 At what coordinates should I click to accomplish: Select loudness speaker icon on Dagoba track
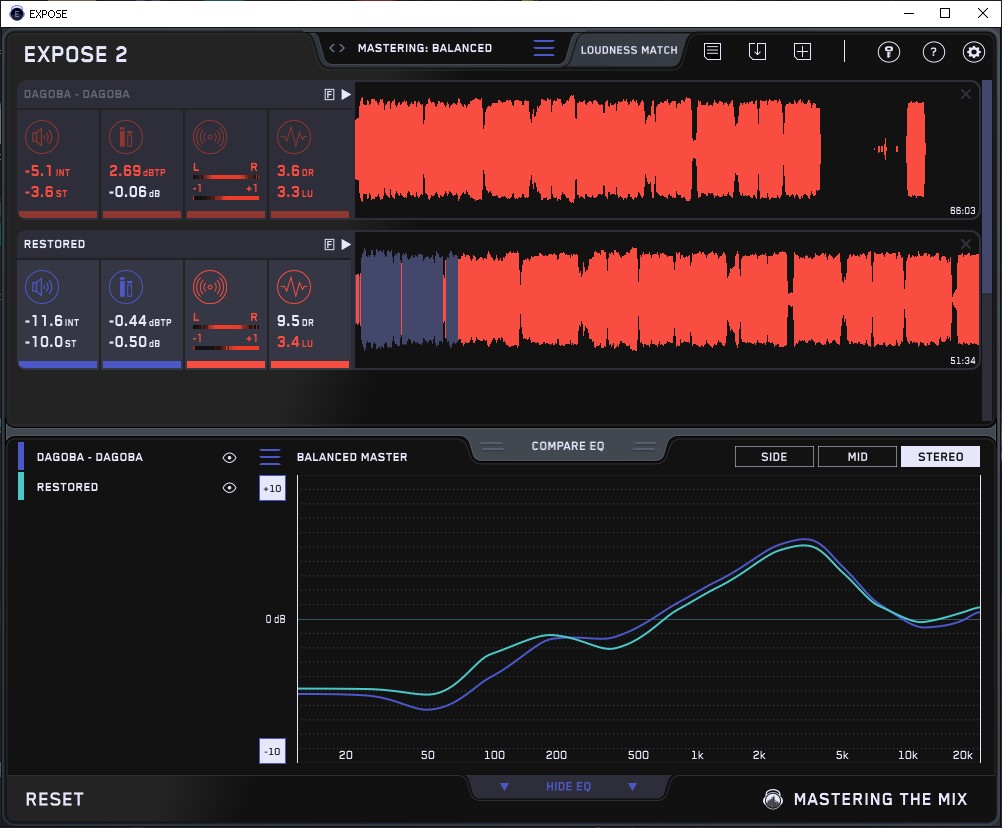pyautogui.click(x=42, y=137)
